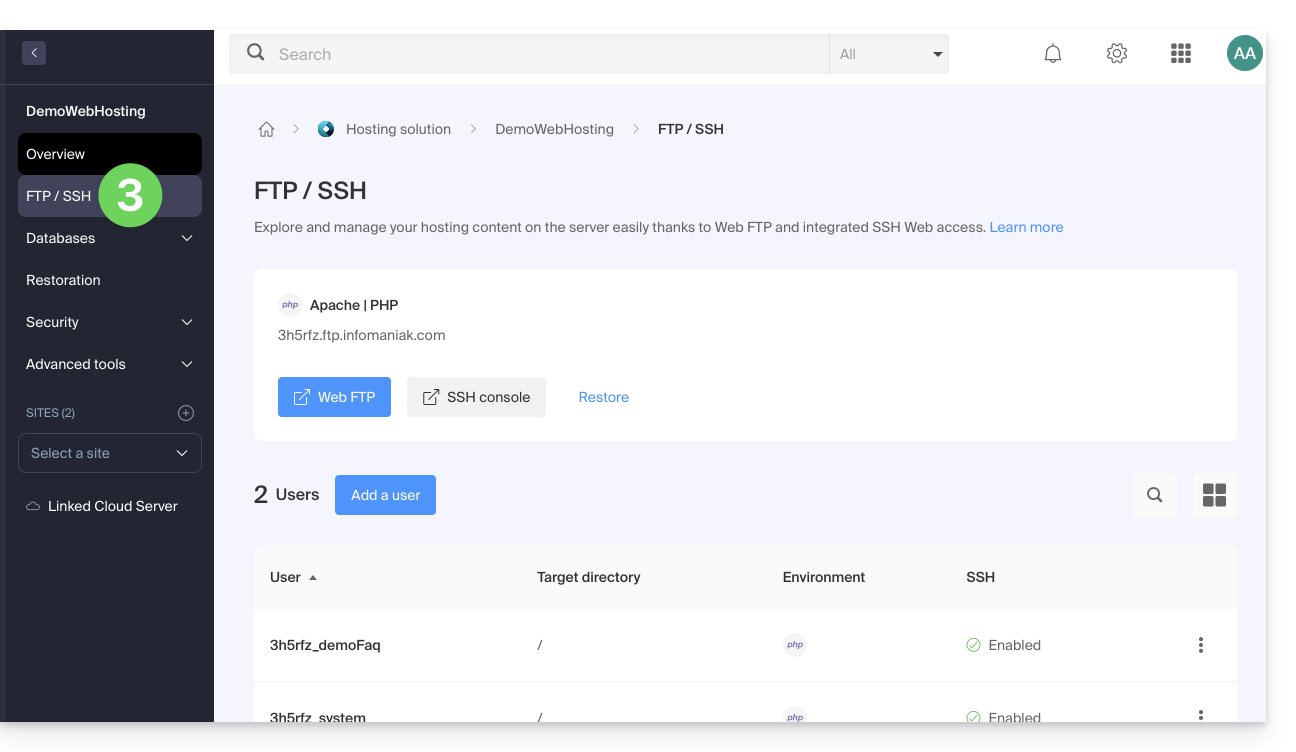This screenshot has width=1296, height=752.
Task: Open the apps grid menu
Action: pos(1180,54)
